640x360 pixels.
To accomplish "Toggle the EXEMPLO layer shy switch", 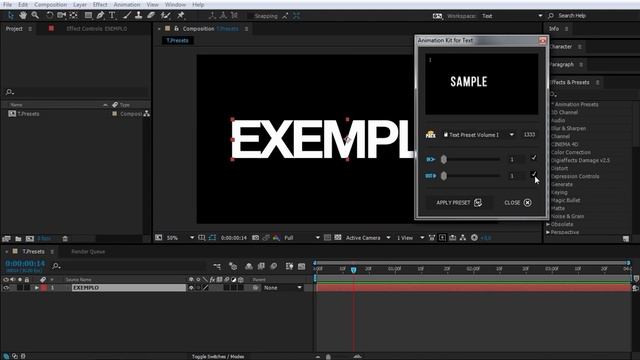I will click(x=191, y=288).
